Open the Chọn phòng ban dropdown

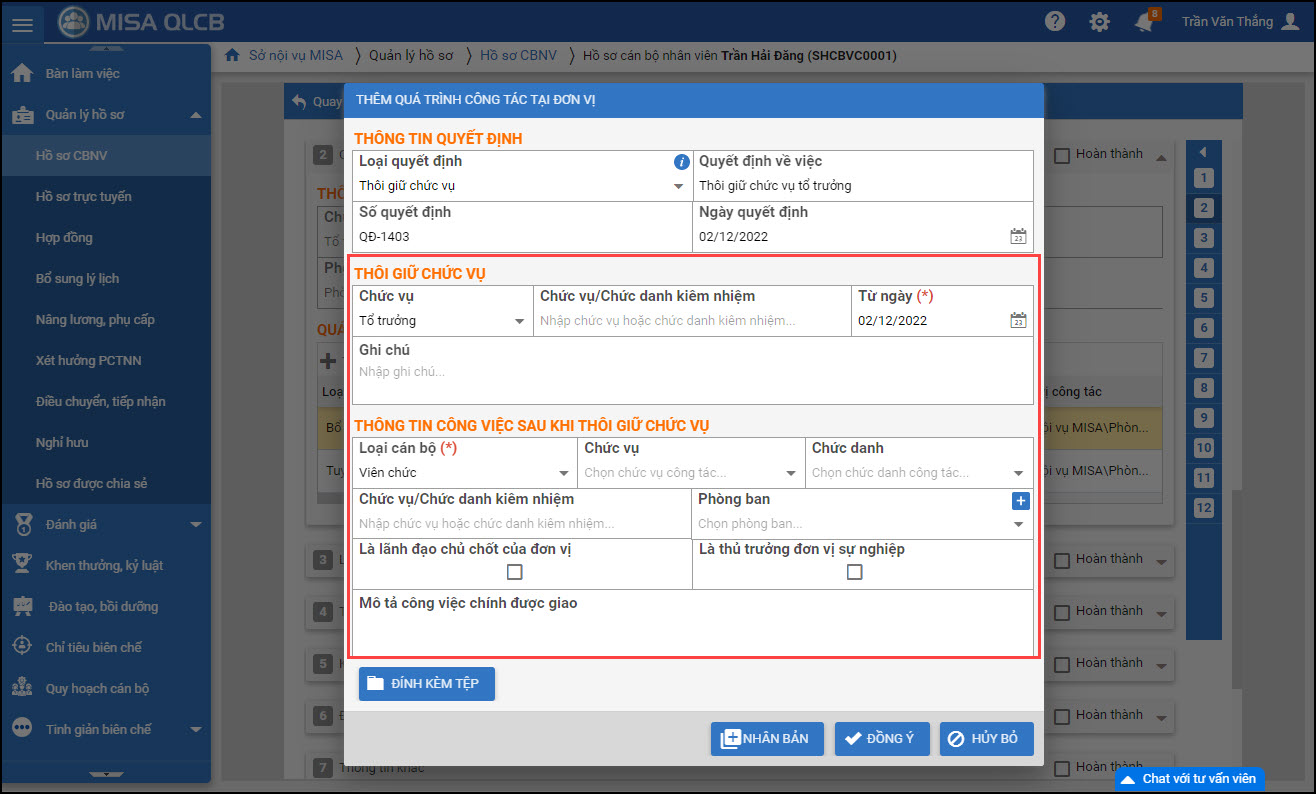click(1018, 524)
